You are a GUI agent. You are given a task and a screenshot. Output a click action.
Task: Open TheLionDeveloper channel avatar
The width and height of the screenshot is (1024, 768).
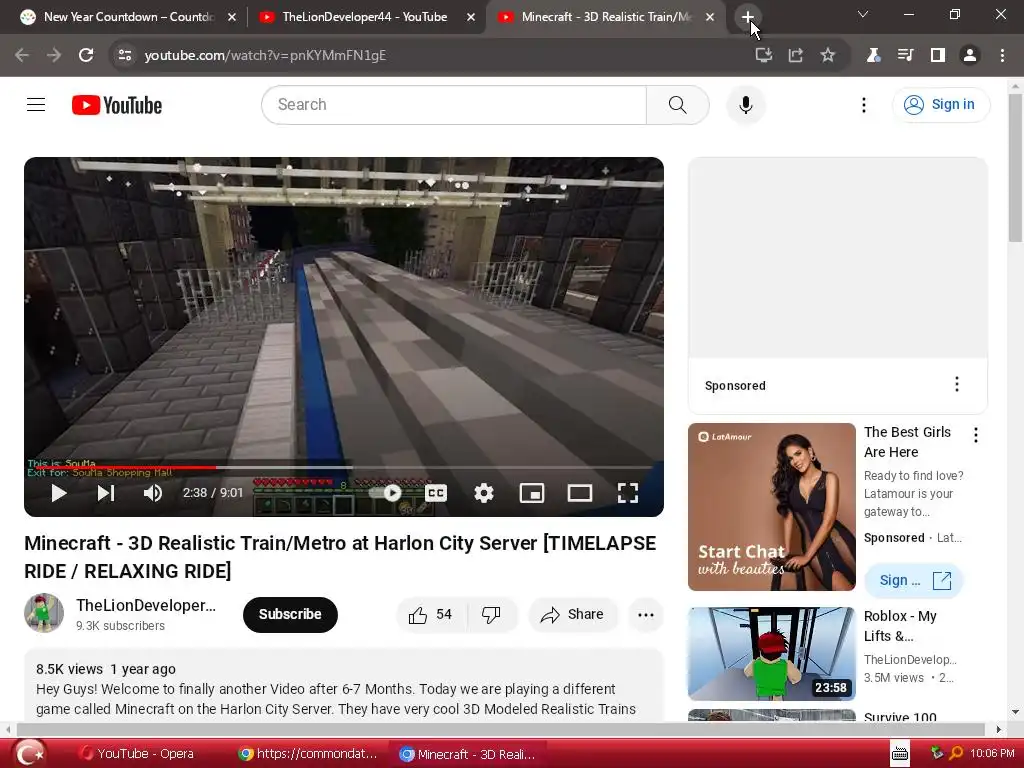44,613
